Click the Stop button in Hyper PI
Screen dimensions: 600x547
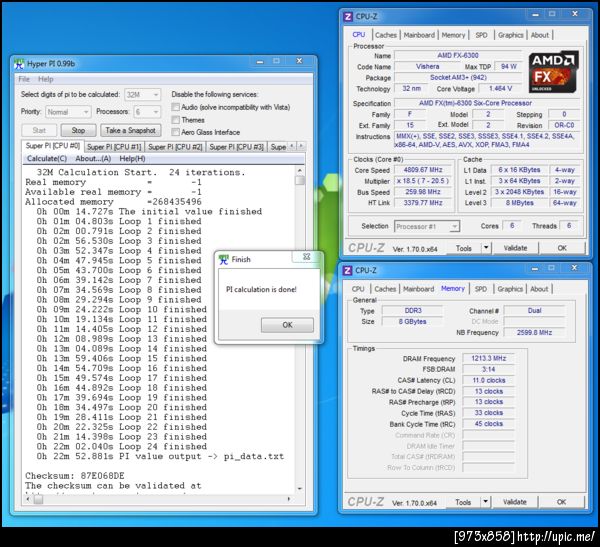click(x=78, y=130)
